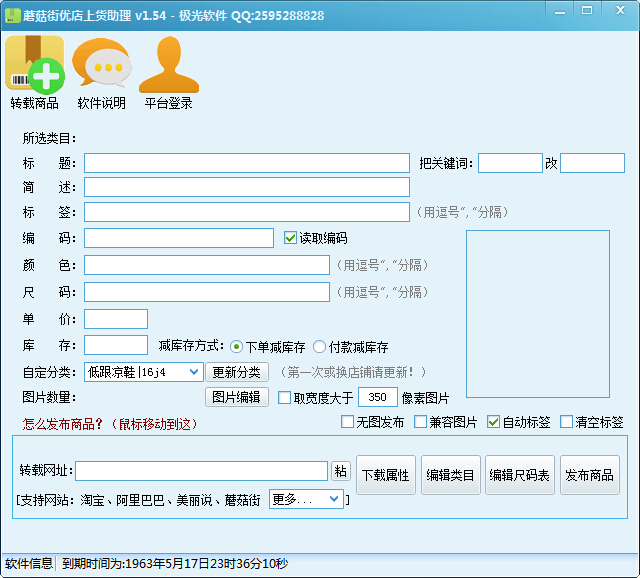Open the 更多 supported sites dropdown
This screenshot has height=578, width=640.
(334, 499)
